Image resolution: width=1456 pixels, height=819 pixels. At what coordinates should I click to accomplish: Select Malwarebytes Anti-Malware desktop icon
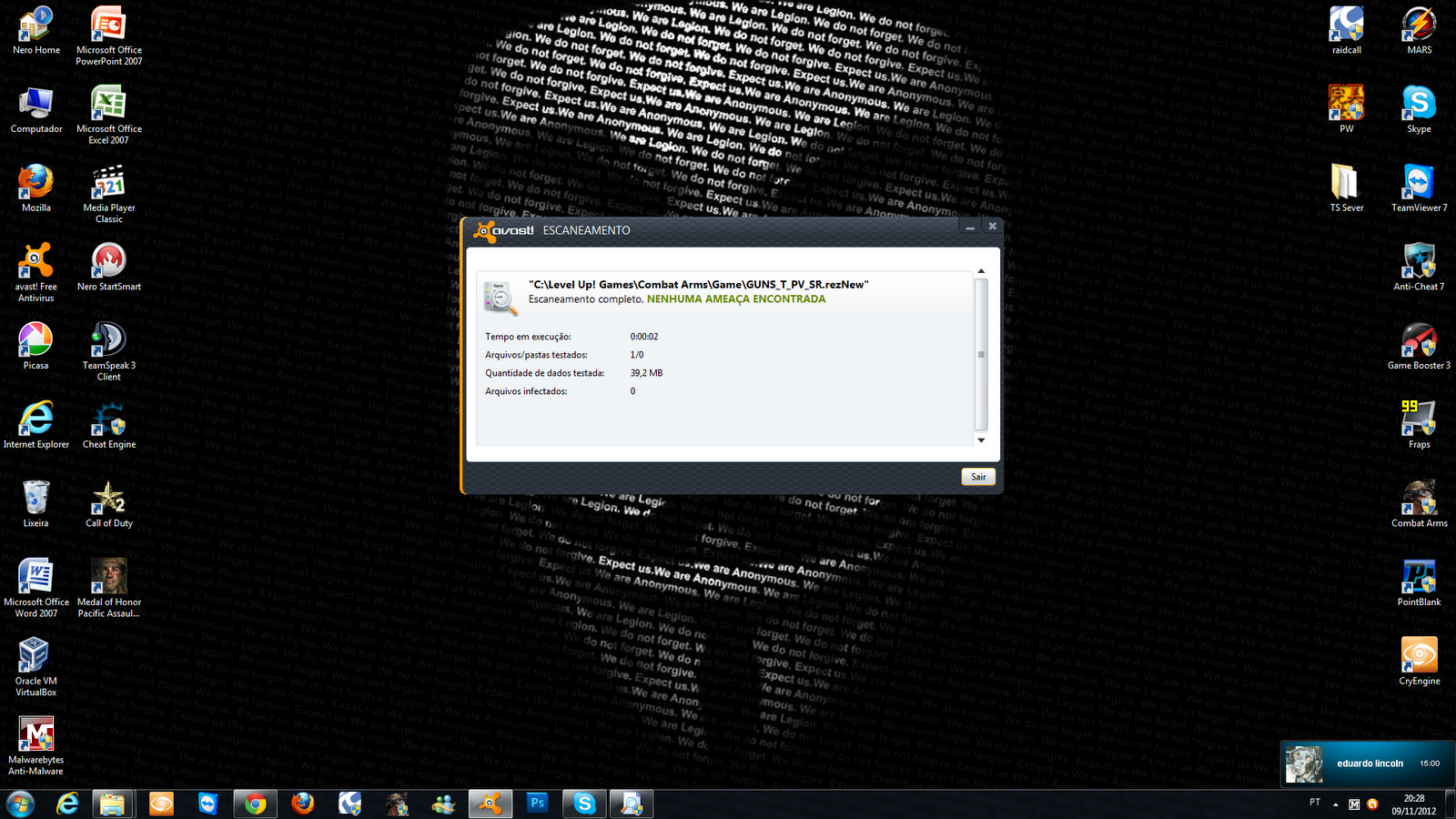click(36, 746)
